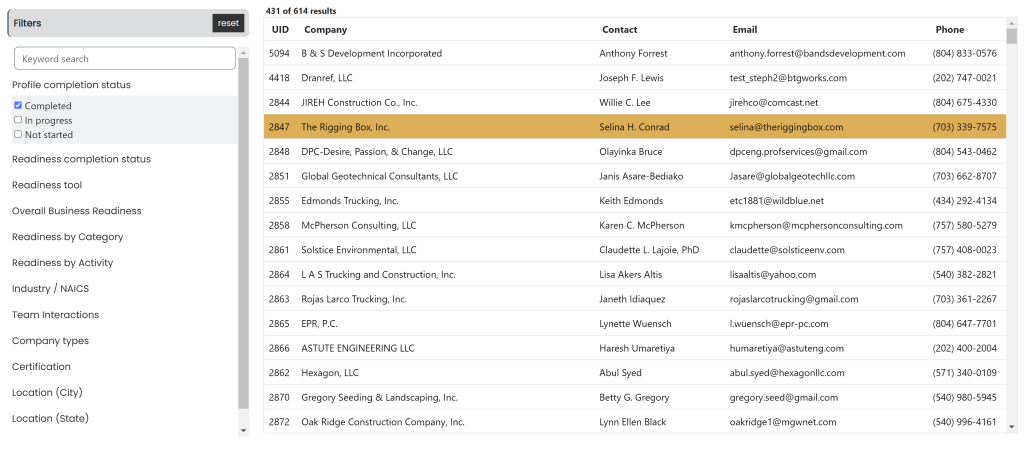This screenshot has width=1024, height=460.
Task: Sort by the Company column header
Action: [325, 30]
